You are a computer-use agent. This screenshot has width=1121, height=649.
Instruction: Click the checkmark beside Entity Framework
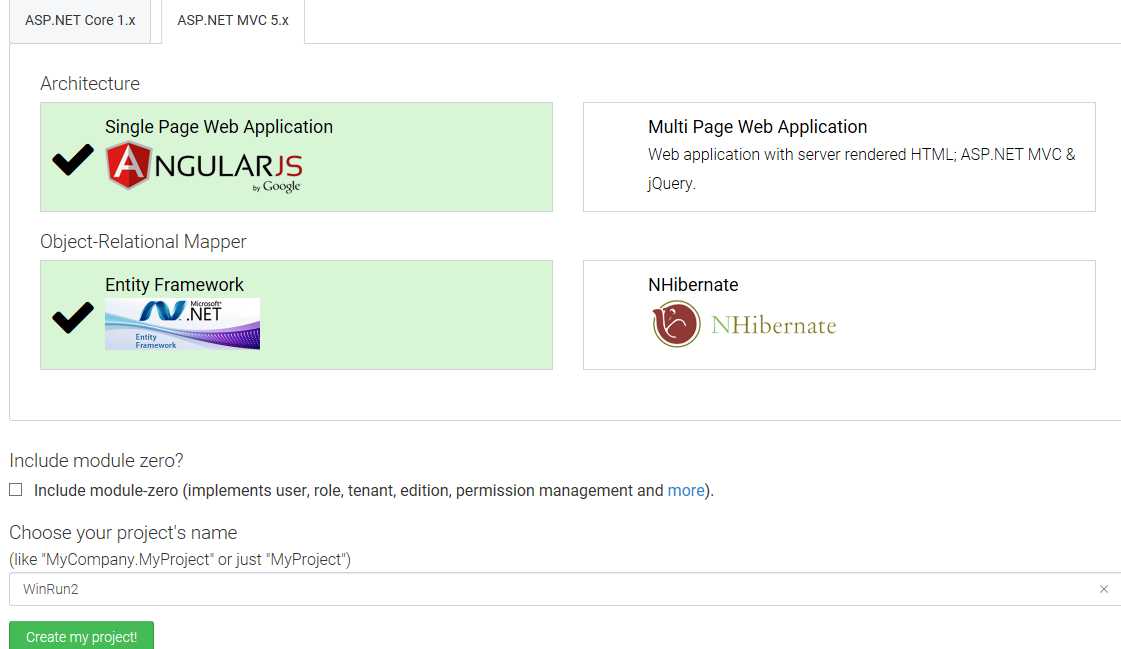[73, 317]
